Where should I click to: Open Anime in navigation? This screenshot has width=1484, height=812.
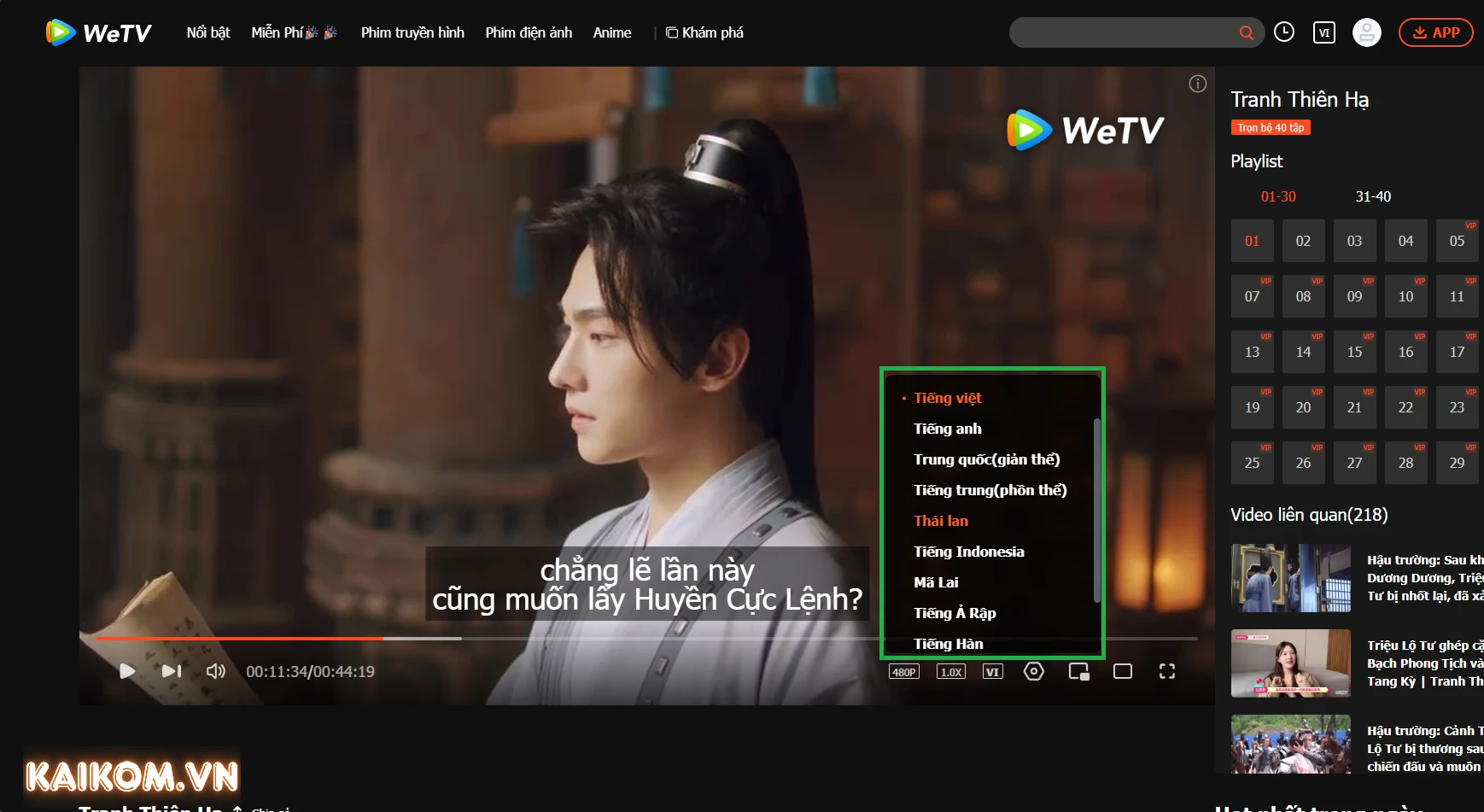612,32
